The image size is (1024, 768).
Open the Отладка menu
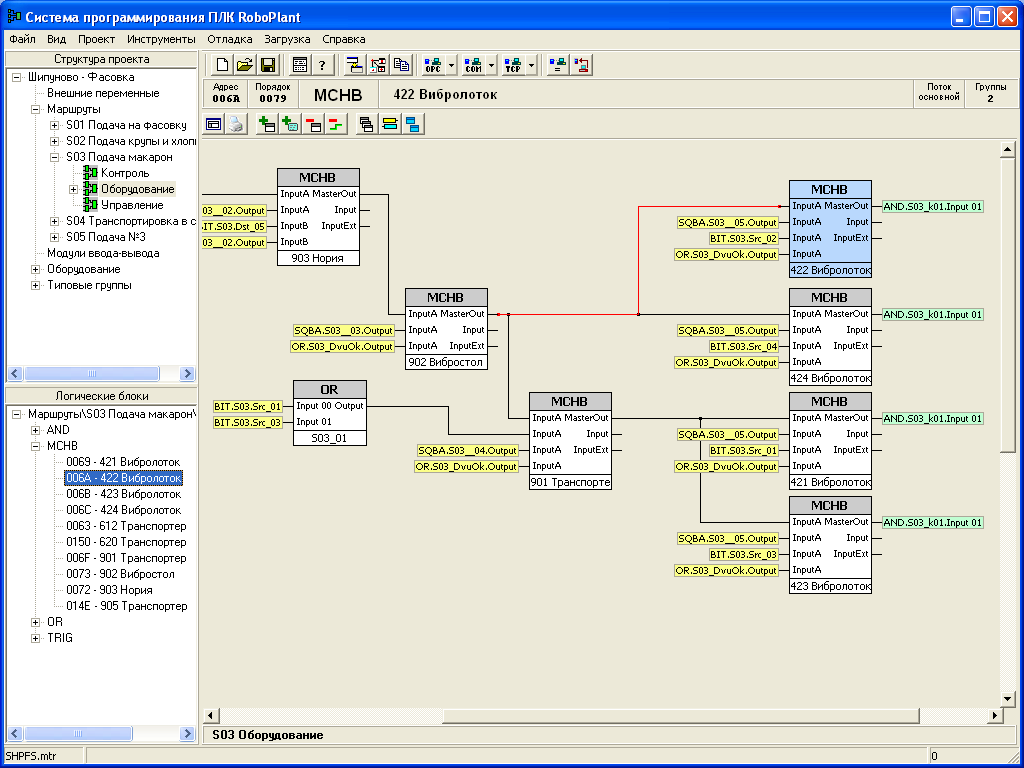coord(229,39)
